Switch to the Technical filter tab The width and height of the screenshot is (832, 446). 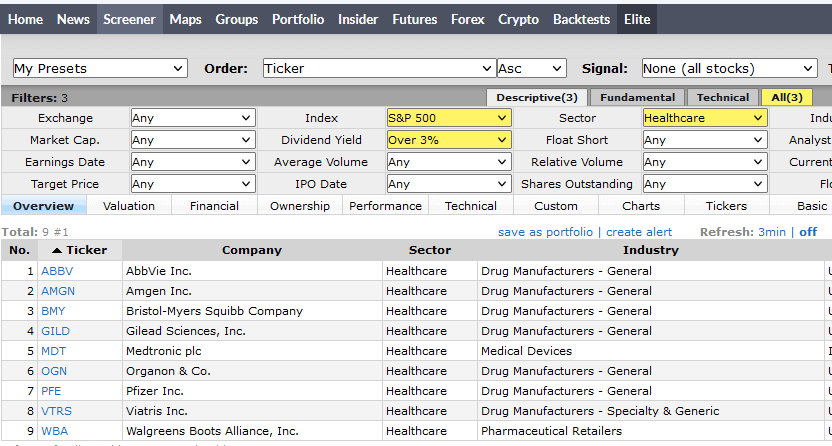click(x=723, y=98)
